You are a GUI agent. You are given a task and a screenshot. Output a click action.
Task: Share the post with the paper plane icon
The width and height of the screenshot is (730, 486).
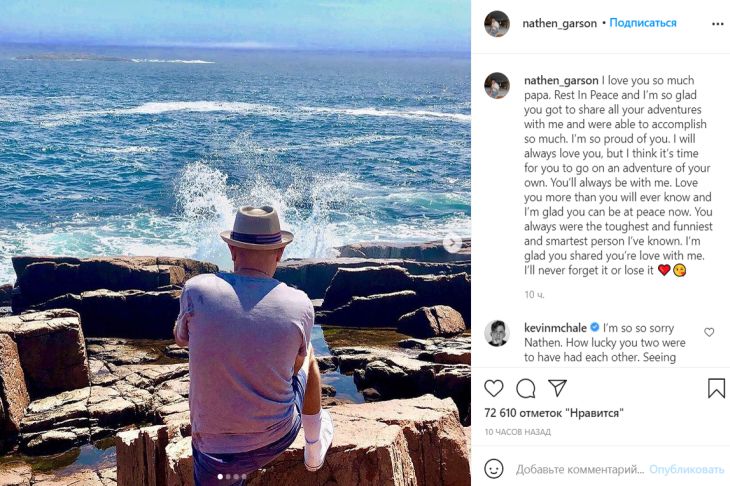557,388
